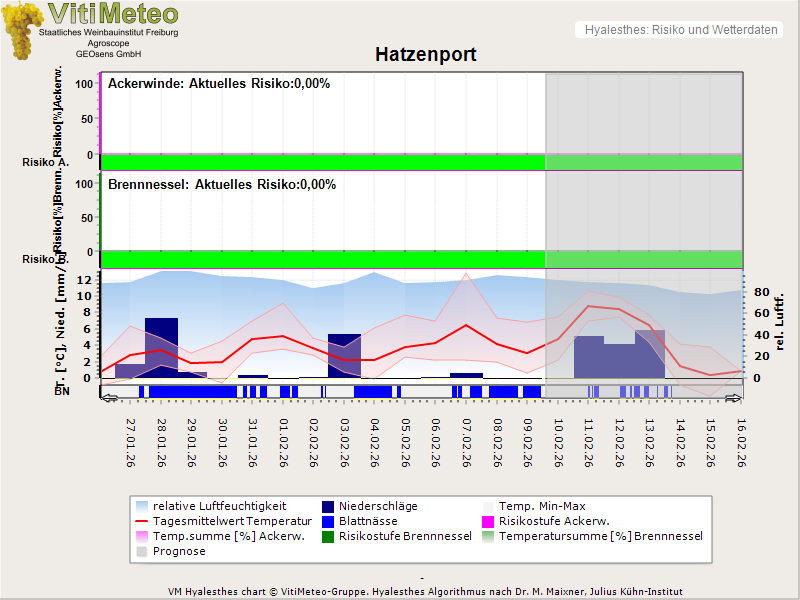Screen dimensions: 800x600
Task: Select the 28.01.26 date on the axis
Action: click(160, 442)
